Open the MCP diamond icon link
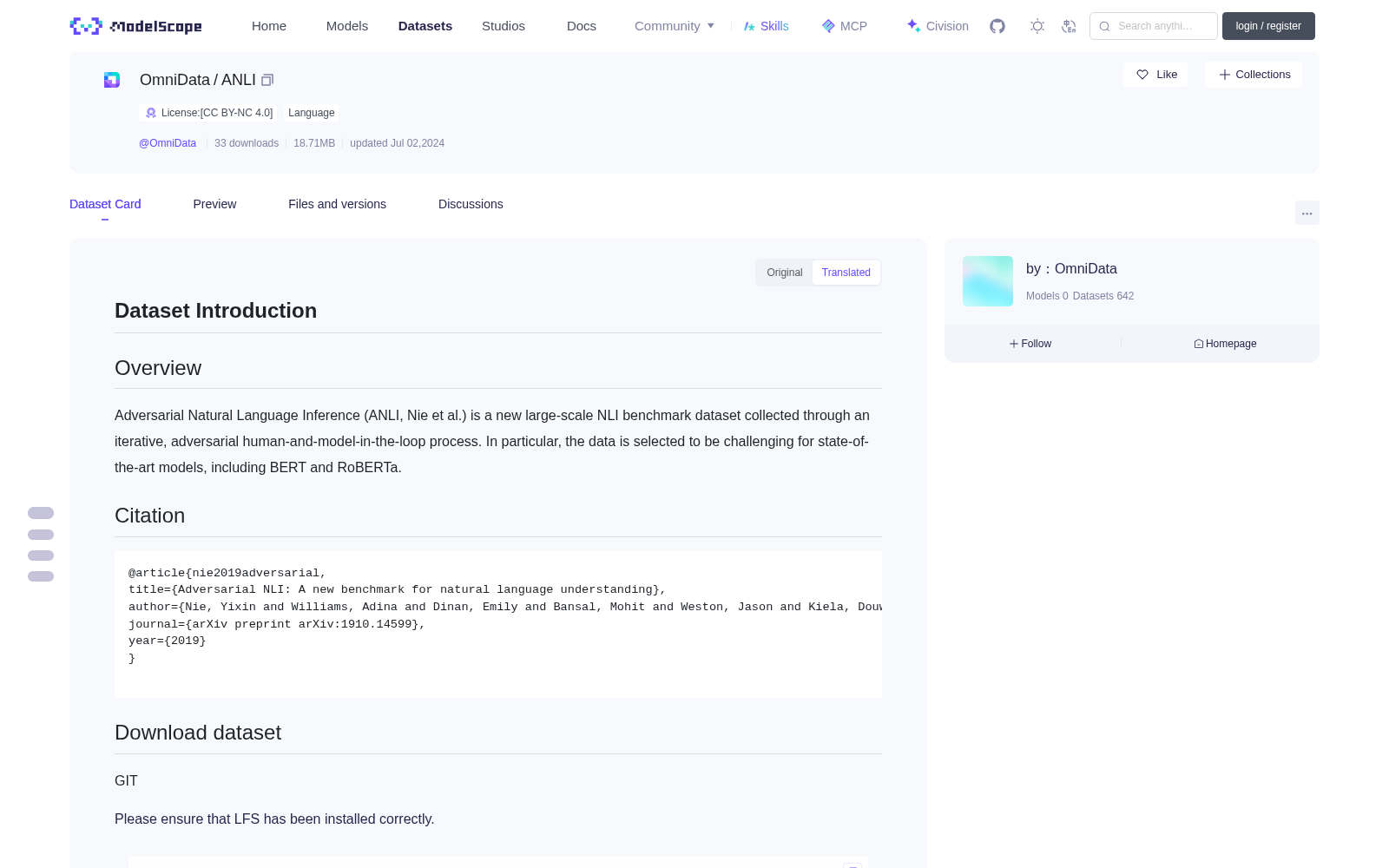 (x=845, y=26)
